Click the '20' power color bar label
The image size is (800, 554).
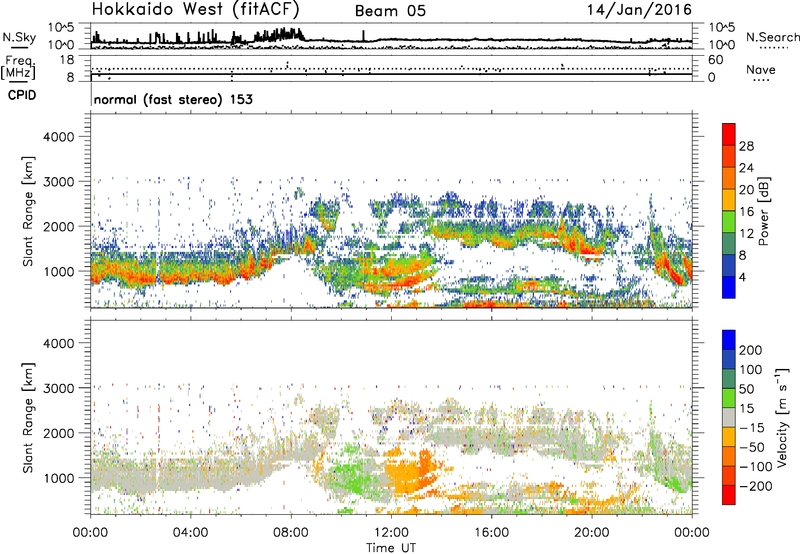tap(746, 190)
